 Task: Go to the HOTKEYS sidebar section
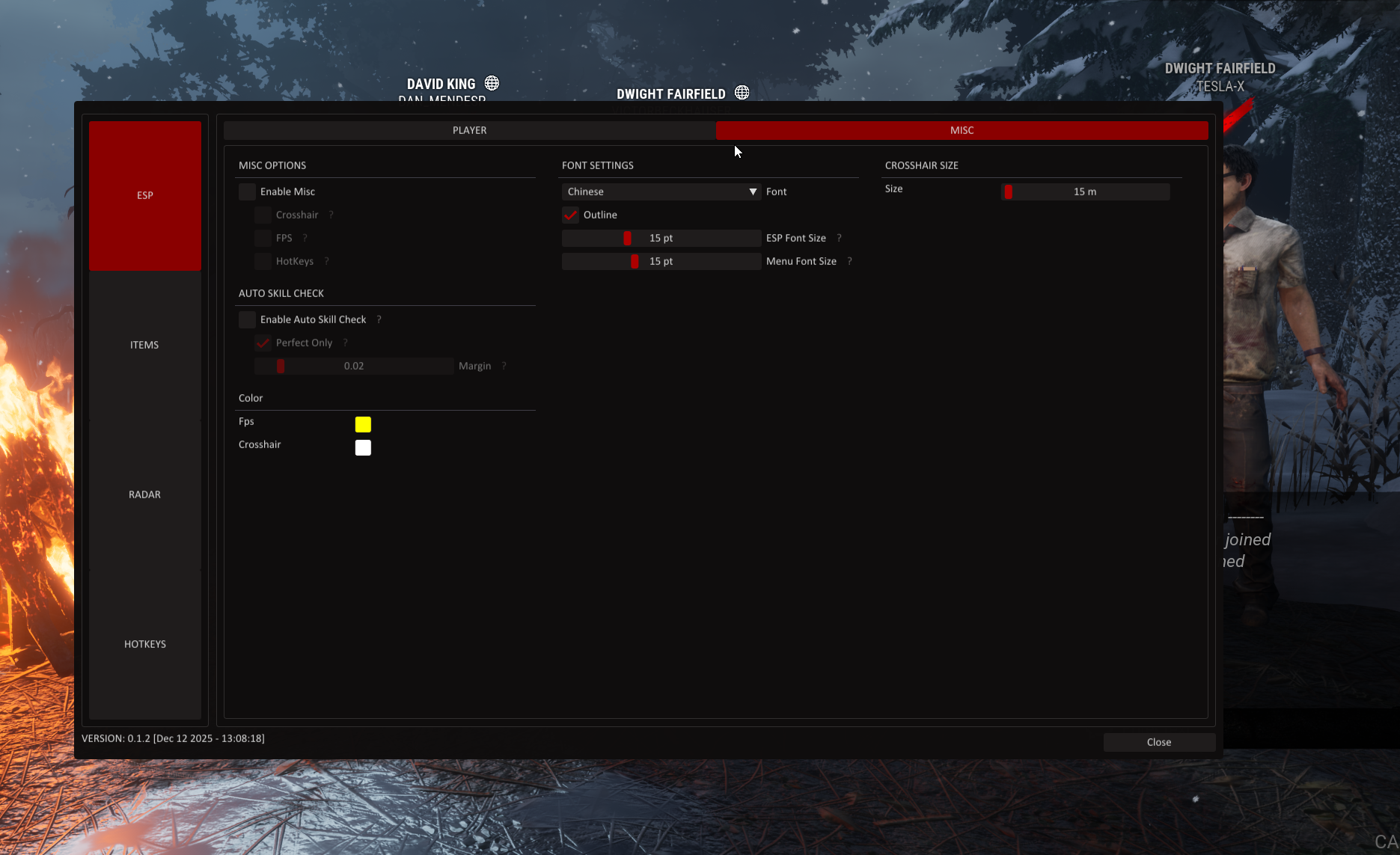(144, 644)
